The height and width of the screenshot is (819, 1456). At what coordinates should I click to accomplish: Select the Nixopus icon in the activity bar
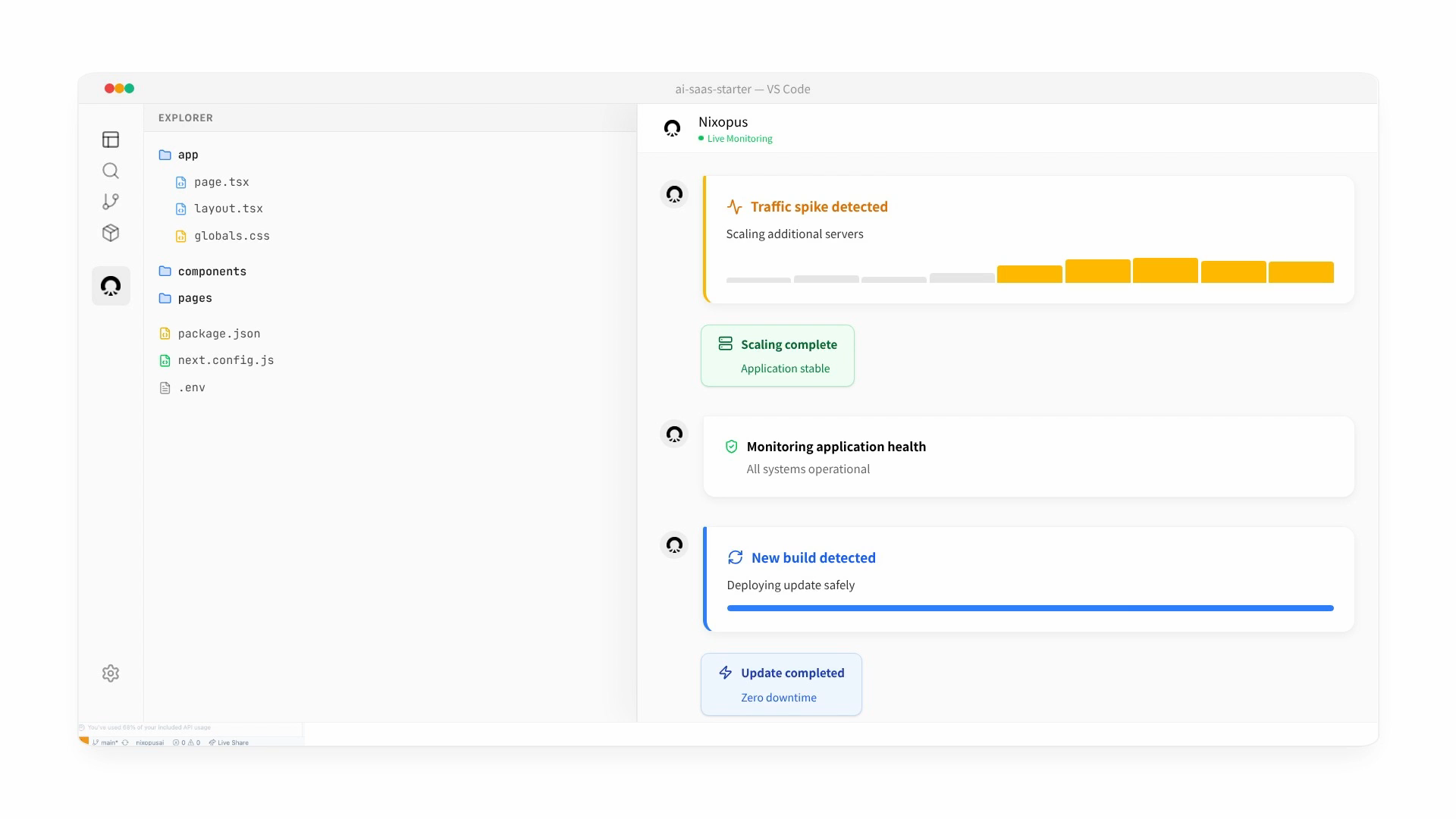[x=111, y=286]
